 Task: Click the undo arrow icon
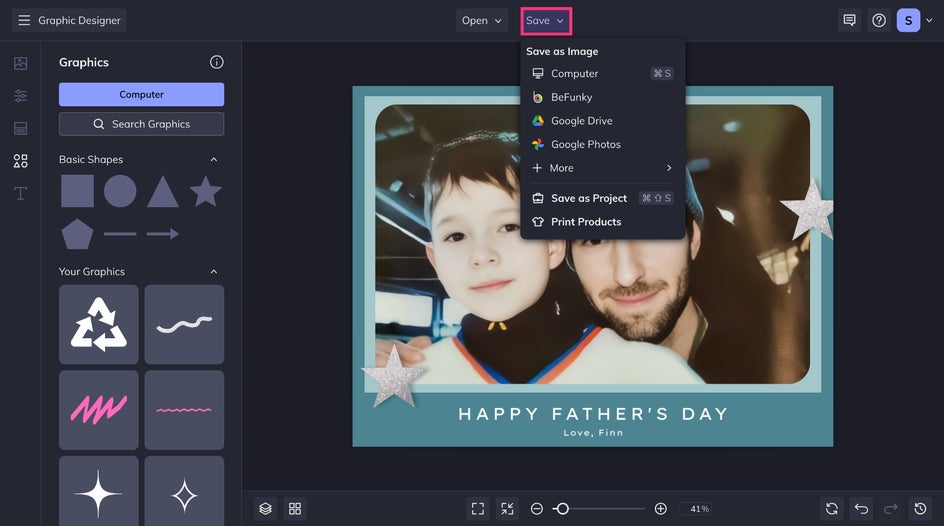[862, 509]
